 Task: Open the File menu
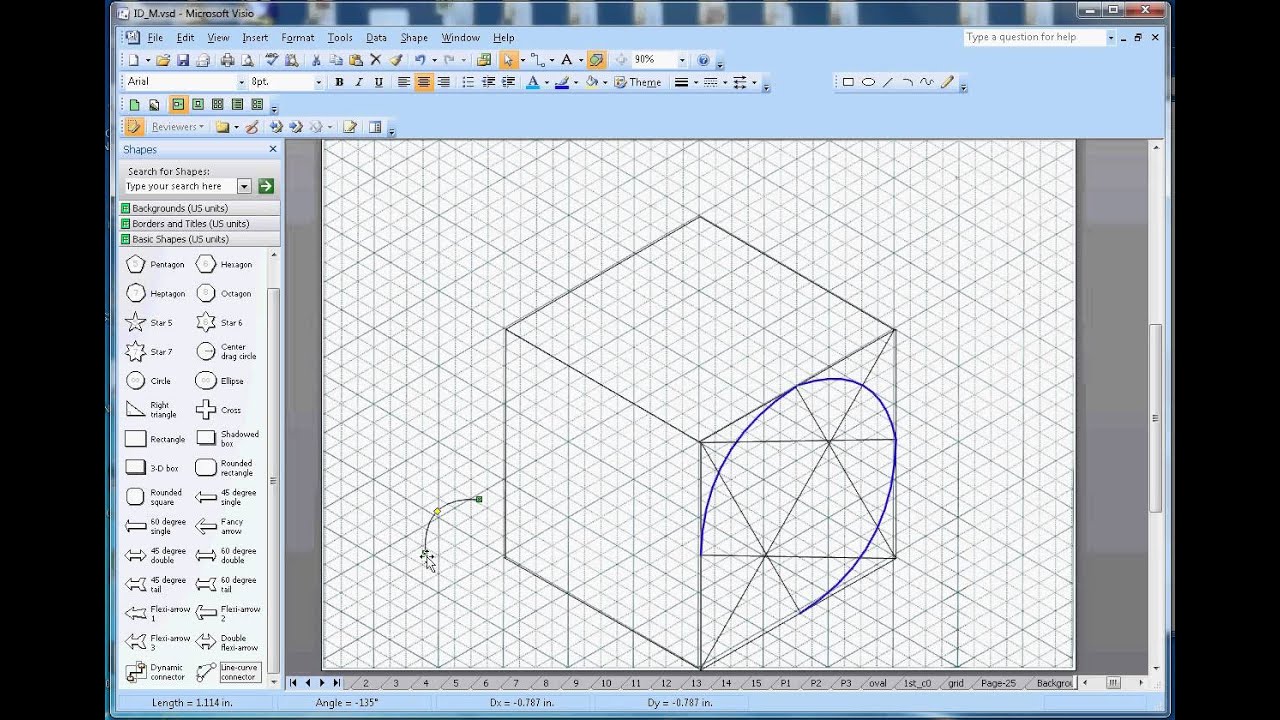(x=155, y=38)
